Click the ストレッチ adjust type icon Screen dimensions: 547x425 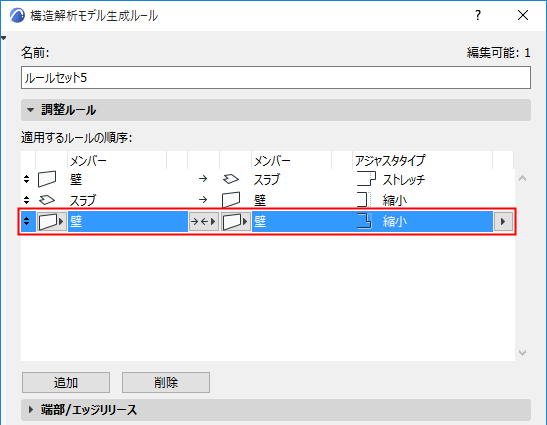[366, 179]
